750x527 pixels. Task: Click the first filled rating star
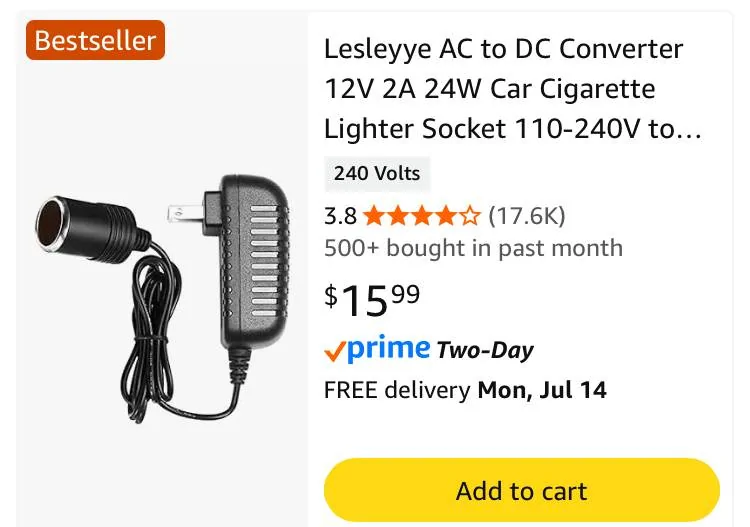click(373, 215)
